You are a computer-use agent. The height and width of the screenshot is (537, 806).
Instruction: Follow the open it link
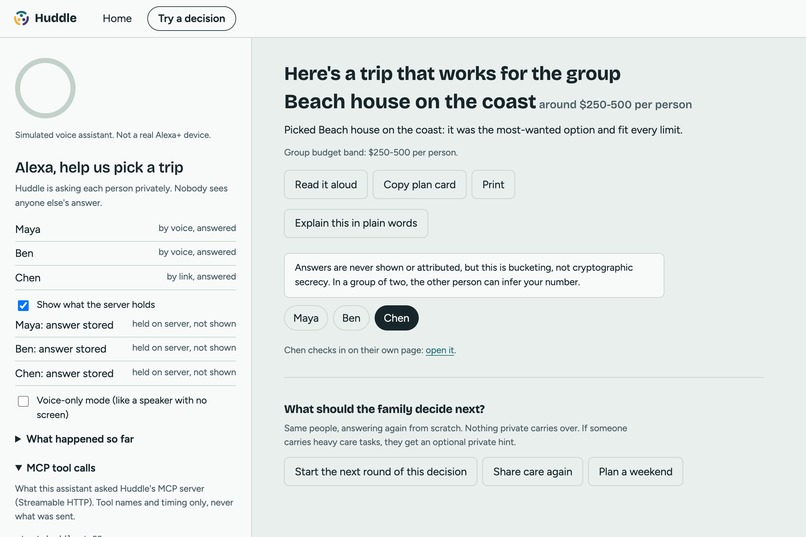point(439,350)
